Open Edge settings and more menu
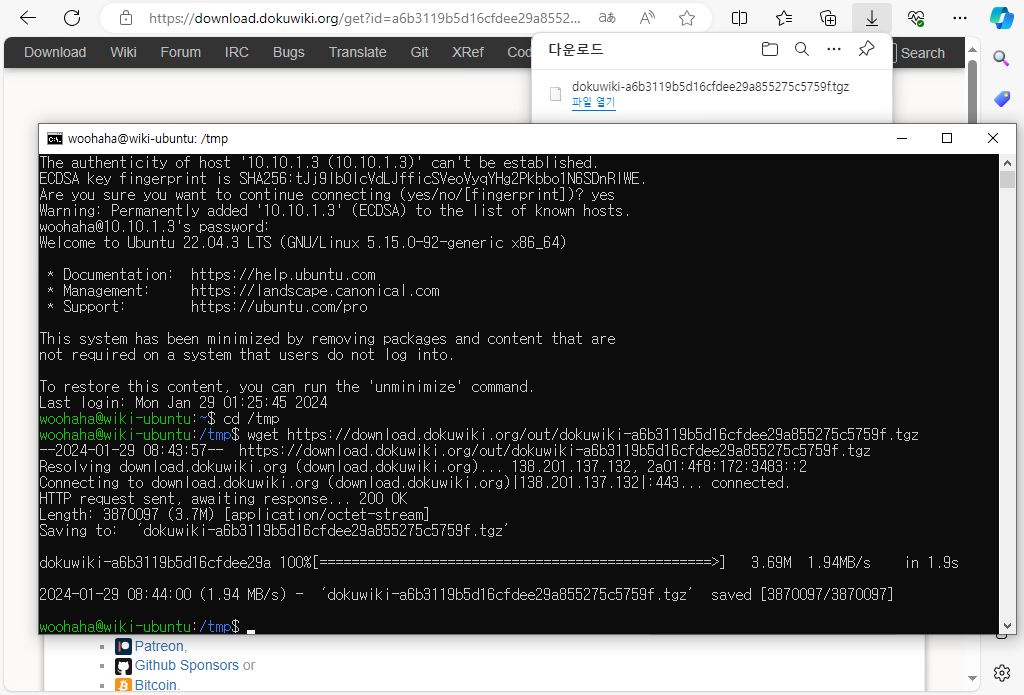The height and width of the screenshot is (695, 1024). tap(960, 18)
